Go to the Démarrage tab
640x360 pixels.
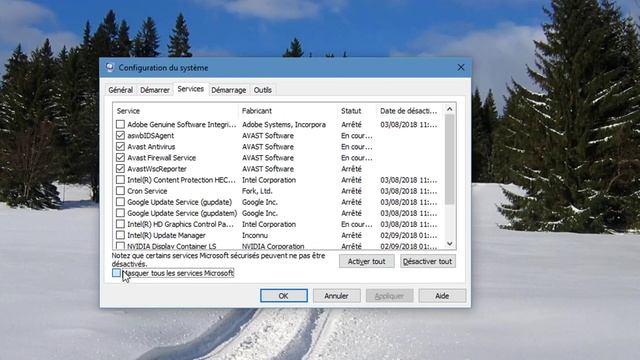229,90
